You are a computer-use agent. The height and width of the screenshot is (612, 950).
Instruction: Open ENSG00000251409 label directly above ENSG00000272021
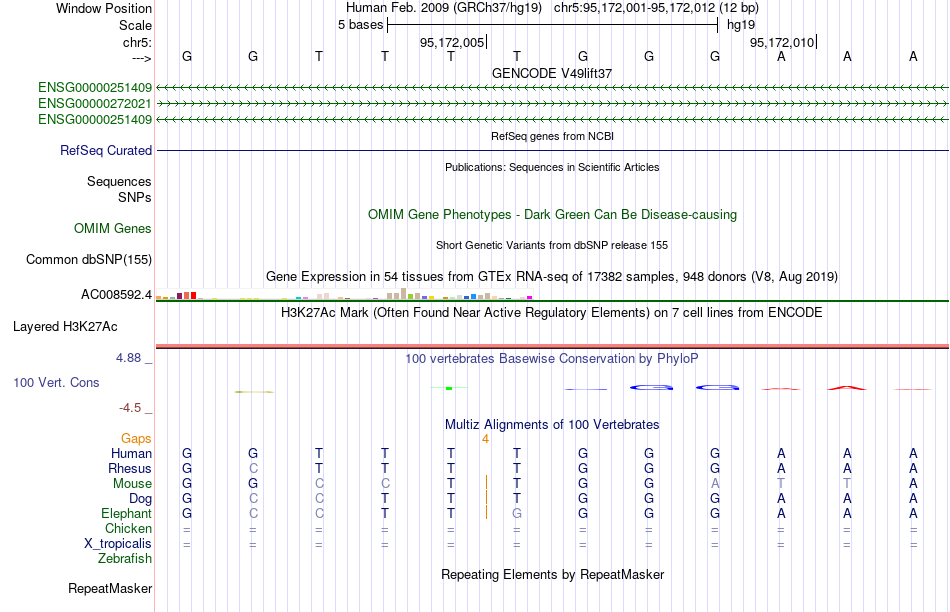click(x=95, y=88)
